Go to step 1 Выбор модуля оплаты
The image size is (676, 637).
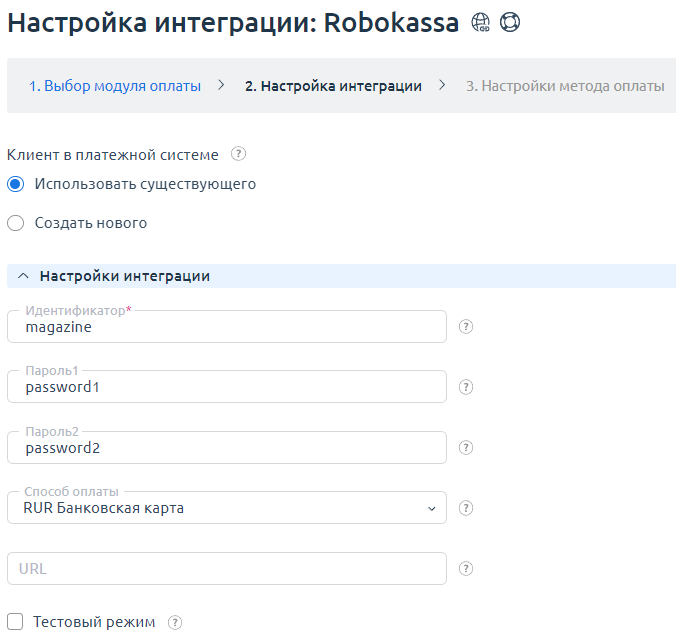click(x=114, y=86)
